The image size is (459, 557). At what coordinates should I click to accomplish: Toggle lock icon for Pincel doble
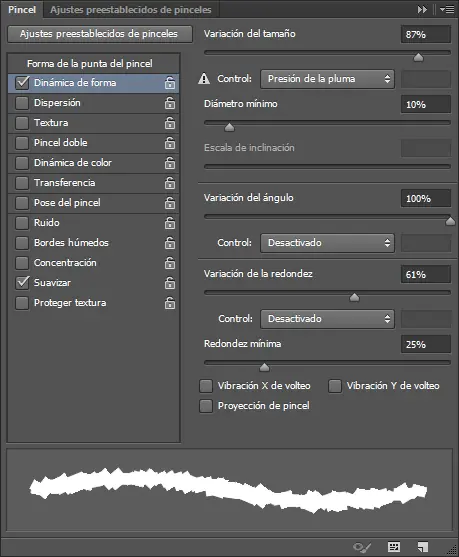(170, 143)
